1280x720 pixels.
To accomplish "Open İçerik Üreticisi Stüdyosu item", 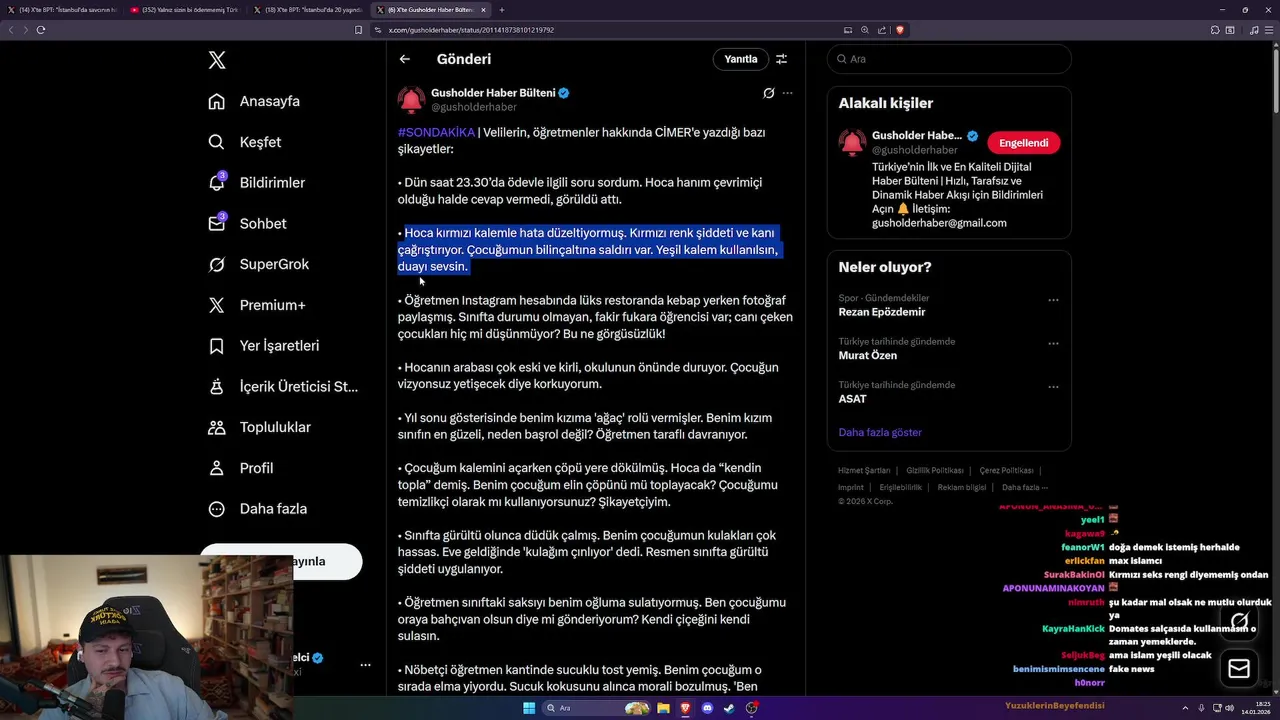I will pos(282,386).
